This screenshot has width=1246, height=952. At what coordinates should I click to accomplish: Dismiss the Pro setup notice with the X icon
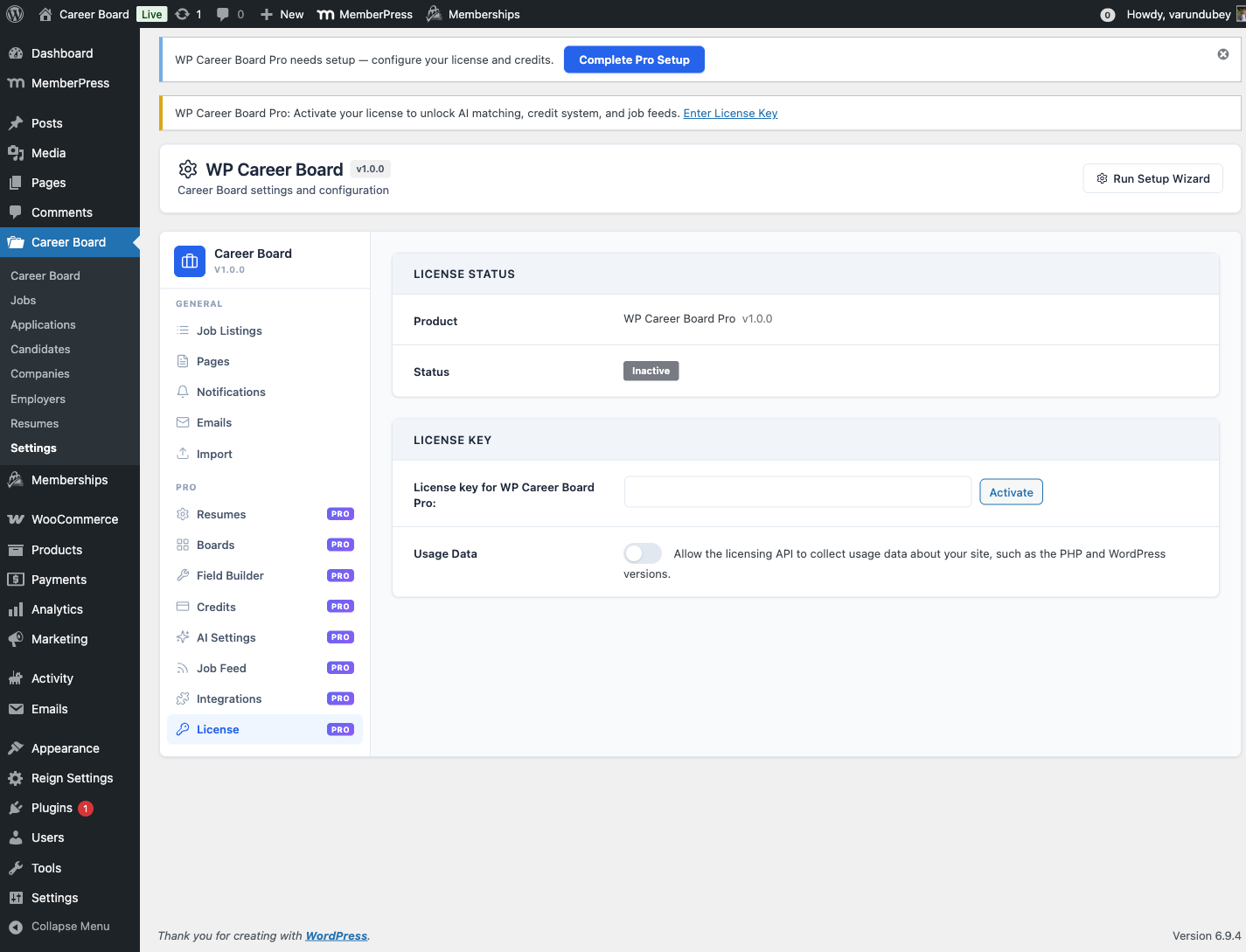coord(1223,54)
